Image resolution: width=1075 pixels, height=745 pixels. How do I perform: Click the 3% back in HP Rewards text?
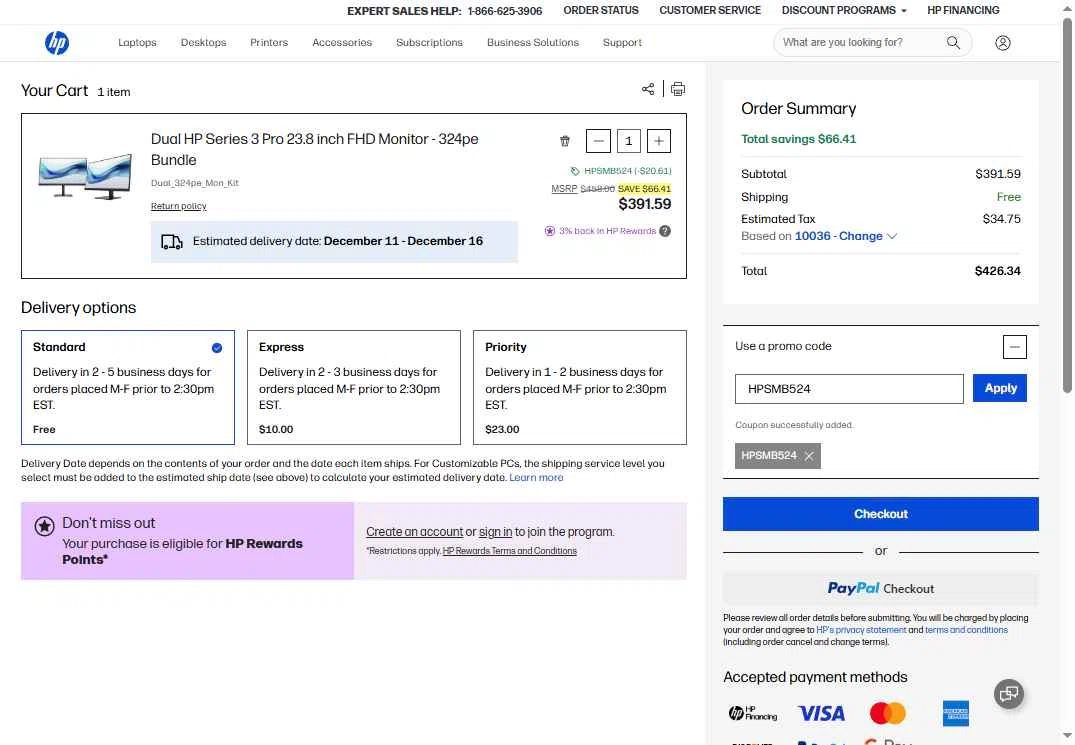tap(607, 231)
